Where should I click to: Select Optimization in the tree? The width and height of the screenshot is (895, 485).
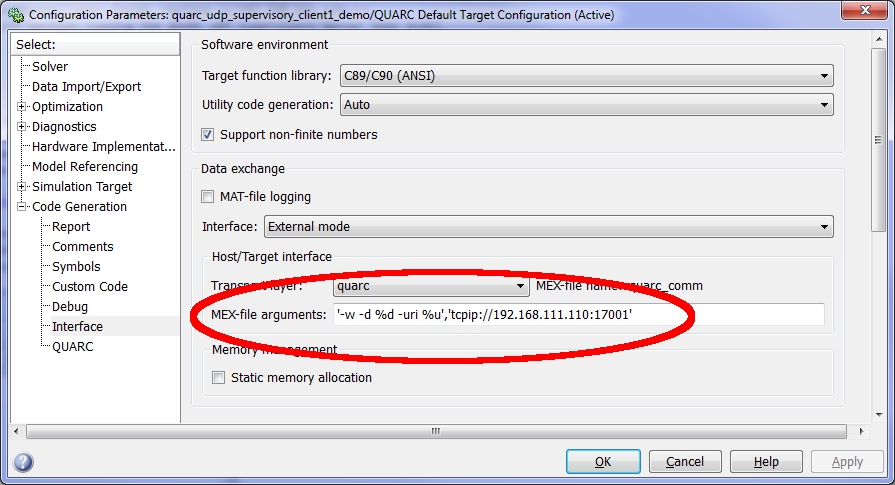click(x=67, y=107)
